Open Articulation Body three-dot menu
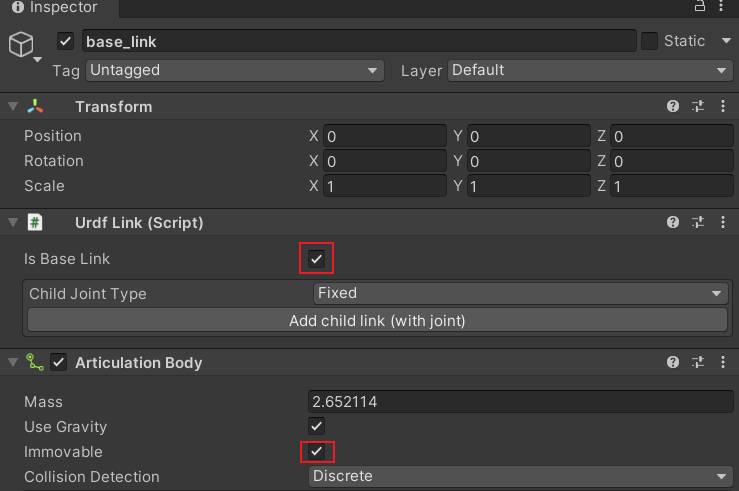The width and height of the screenshot is (739, 491). tap(723, 362)
